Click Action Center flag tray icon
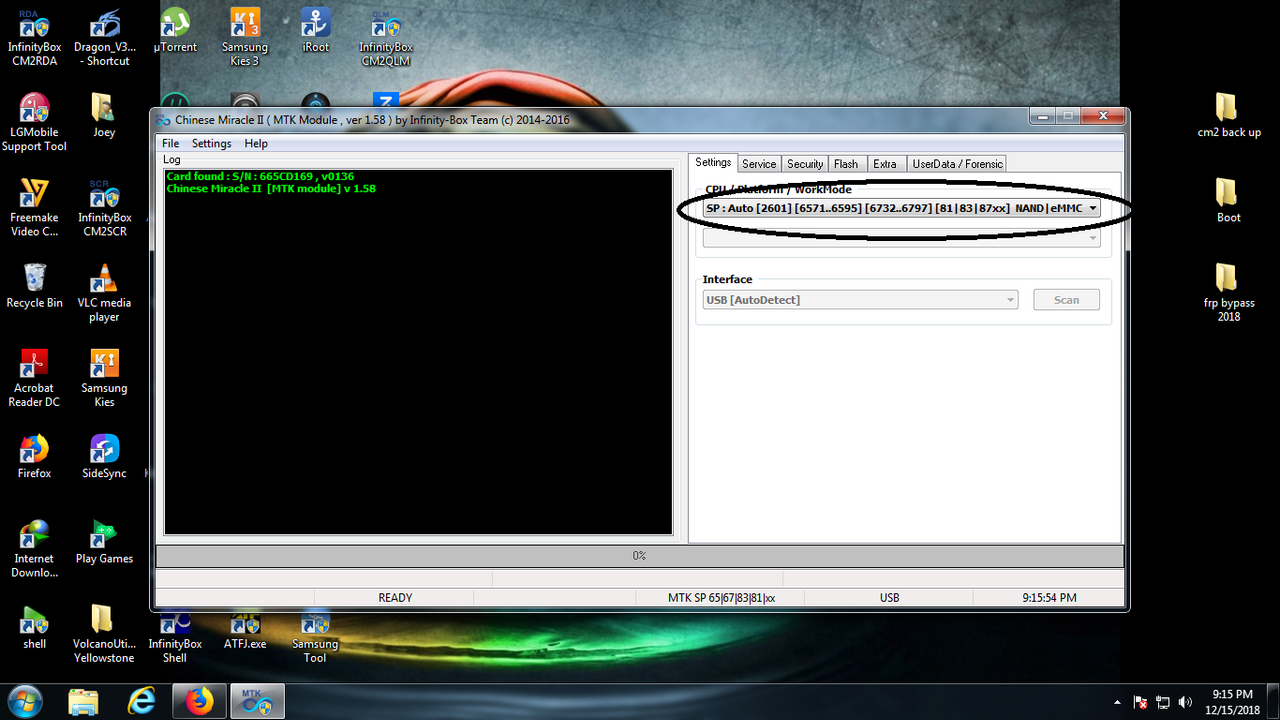1280x720 pixels. [1140, 702]
